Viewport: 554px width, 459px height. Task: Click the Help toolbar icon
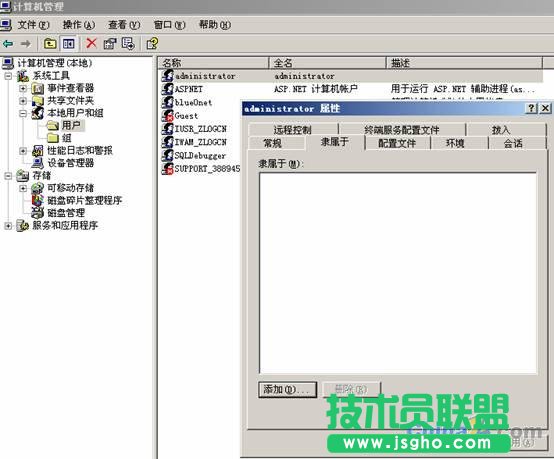click(x=152, y=44)
